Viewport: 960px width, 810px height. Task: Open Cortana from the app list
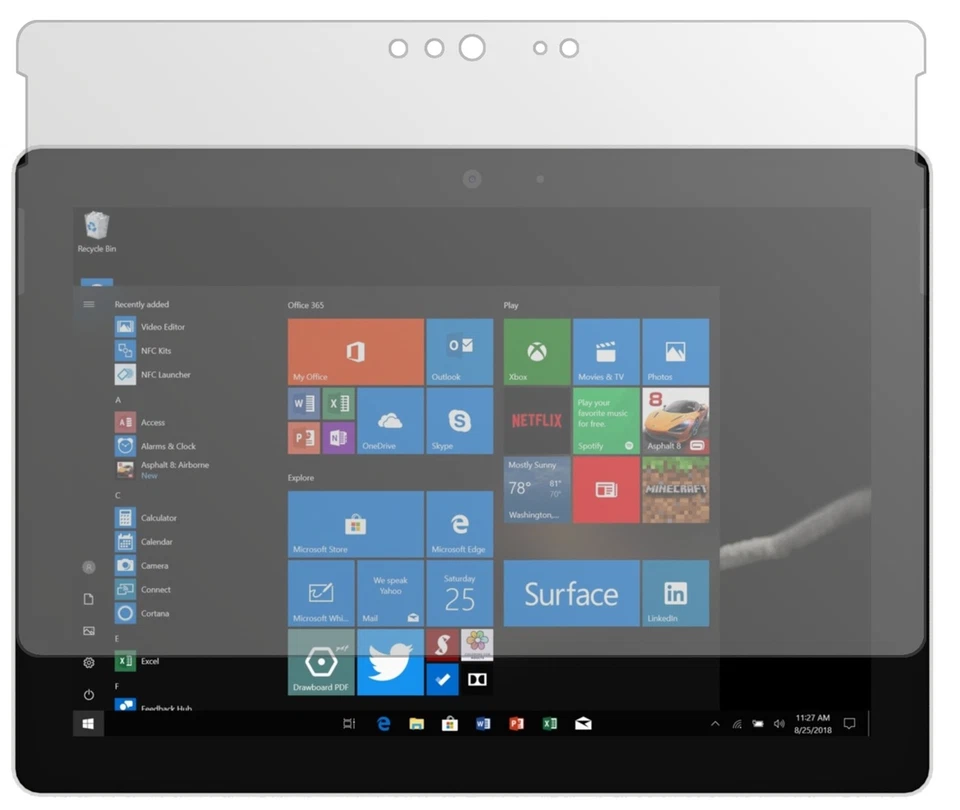pyautogui.click(x=155, y=613)
